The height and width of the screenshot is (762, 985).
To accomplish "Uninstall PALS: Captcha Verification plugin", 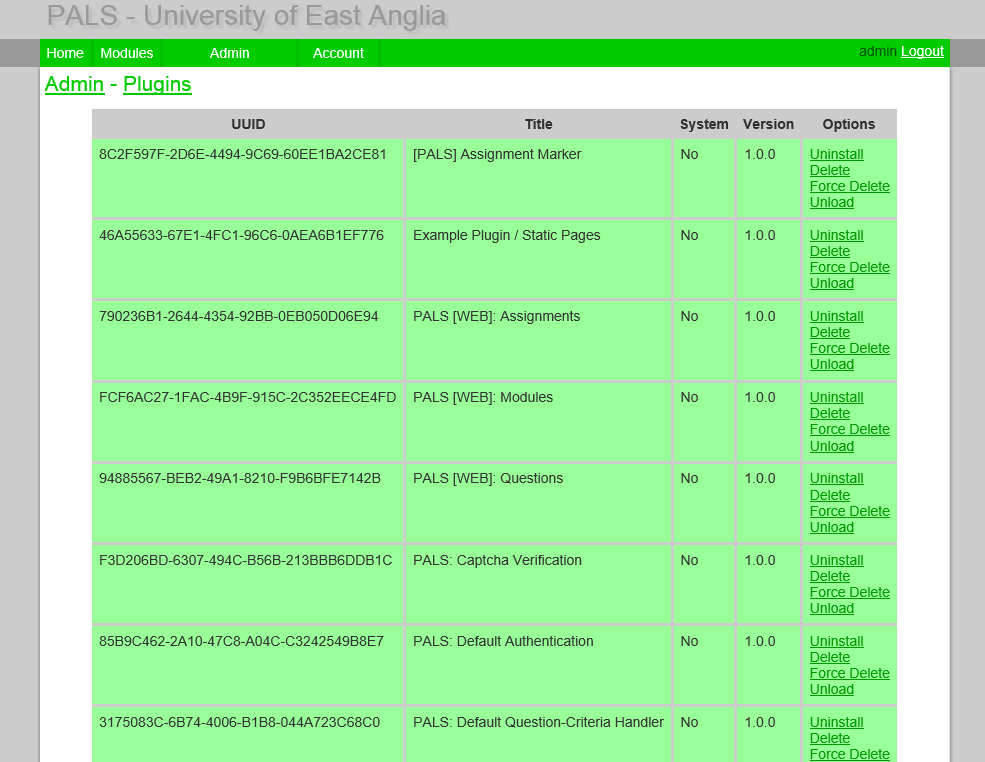I will point(836,560).
